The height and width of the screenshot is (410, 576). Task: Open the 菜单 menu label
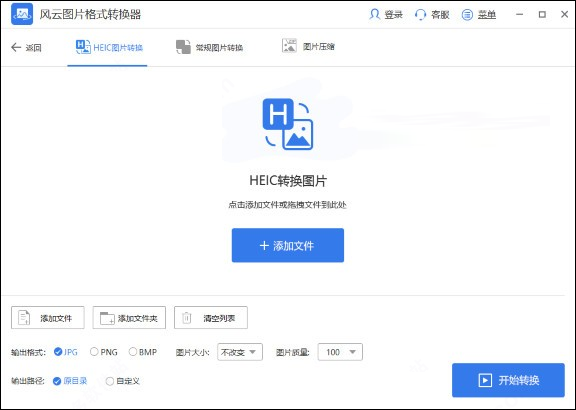point(487,15)
